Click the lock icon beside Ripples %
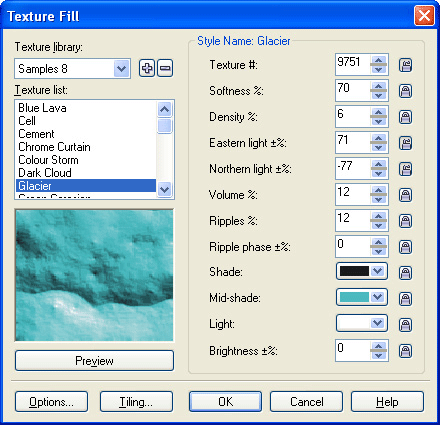The height and width of the screenshot is (425, 440). (405, 221)
